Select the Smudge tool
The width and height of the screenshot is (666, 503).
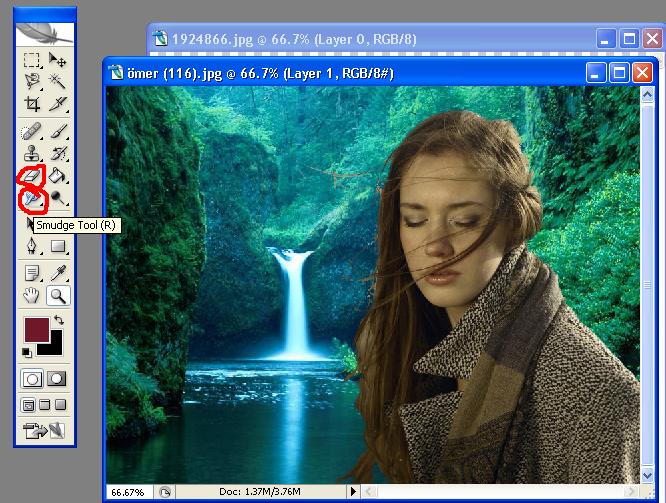(32, 198)
